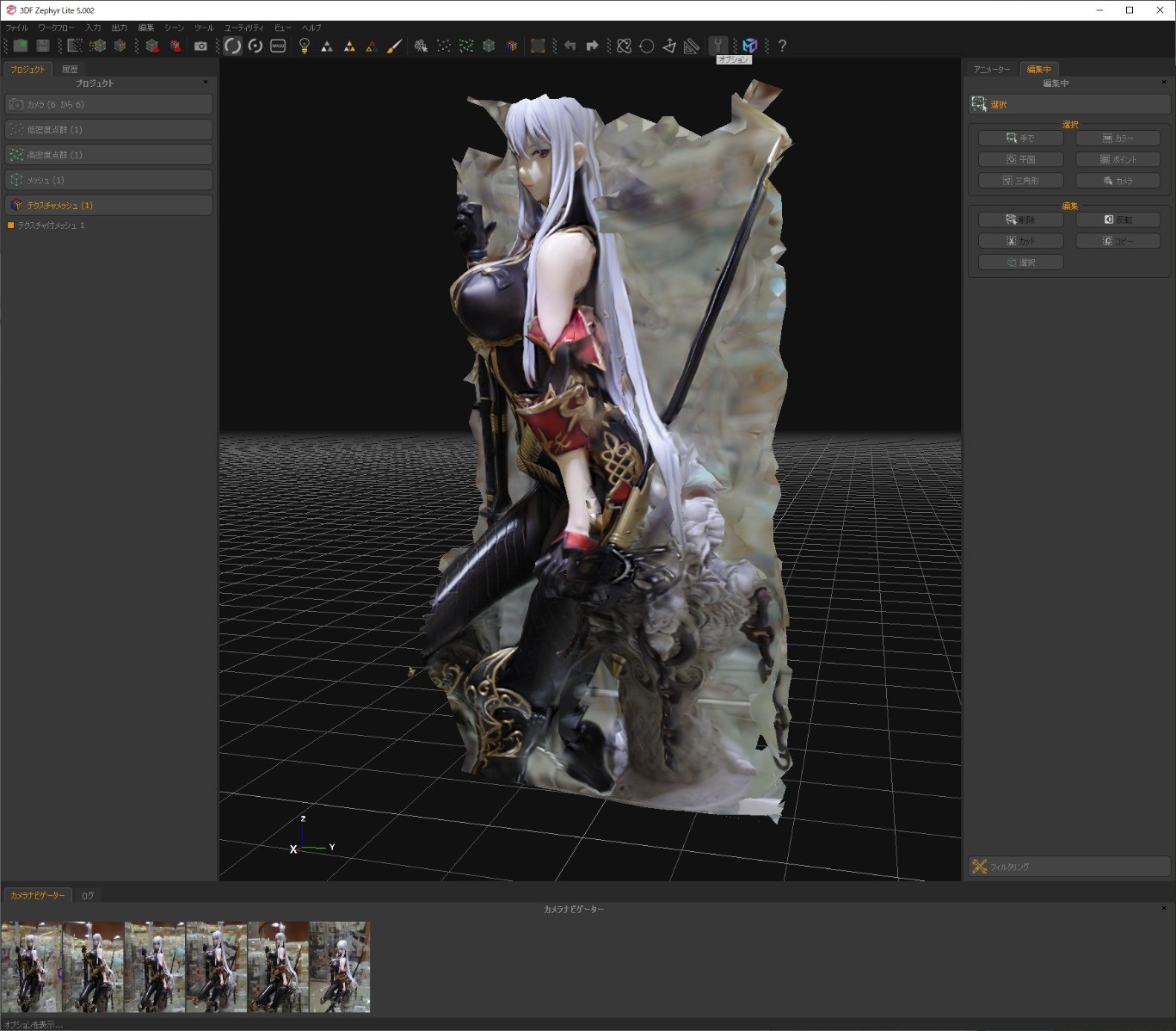This screenshot has height=1031, width=1176.
Task: Close the 編集中 panel
Action: click(1165, 83)
